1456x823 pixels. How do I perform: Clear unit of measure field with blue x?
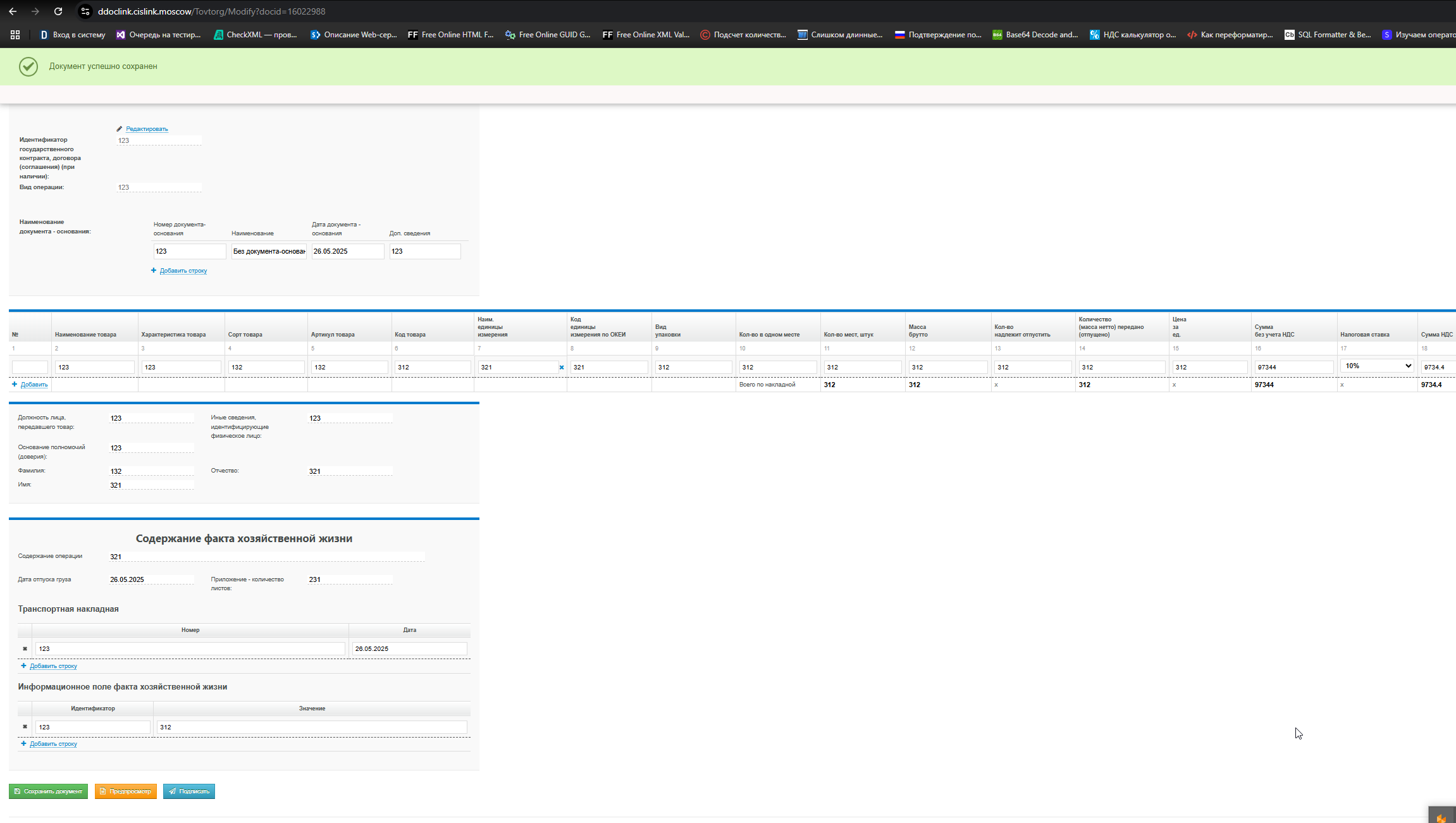pos(561,368)
